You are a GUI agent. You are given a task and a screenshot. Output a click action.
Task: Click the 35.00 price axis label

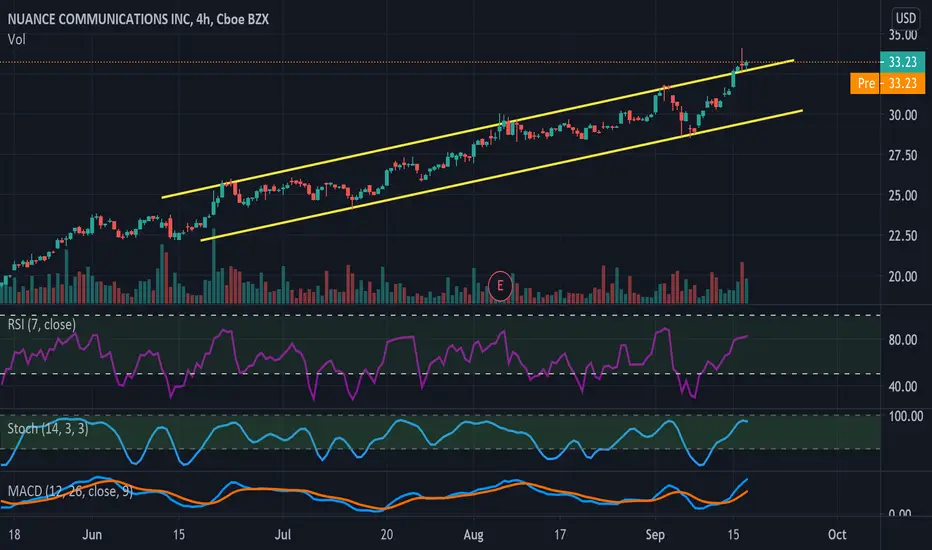click(x=902, y=34)
